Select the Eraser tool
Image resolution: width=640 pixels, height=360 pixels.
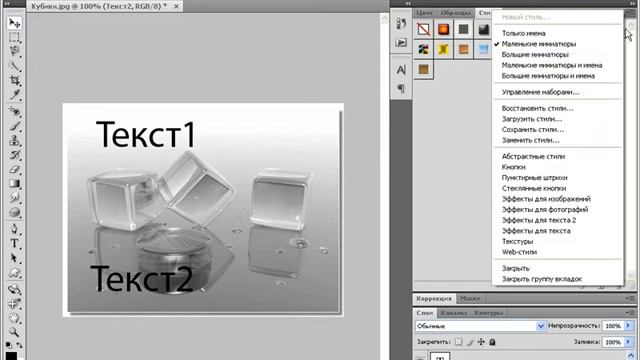[x=14, y=169]
